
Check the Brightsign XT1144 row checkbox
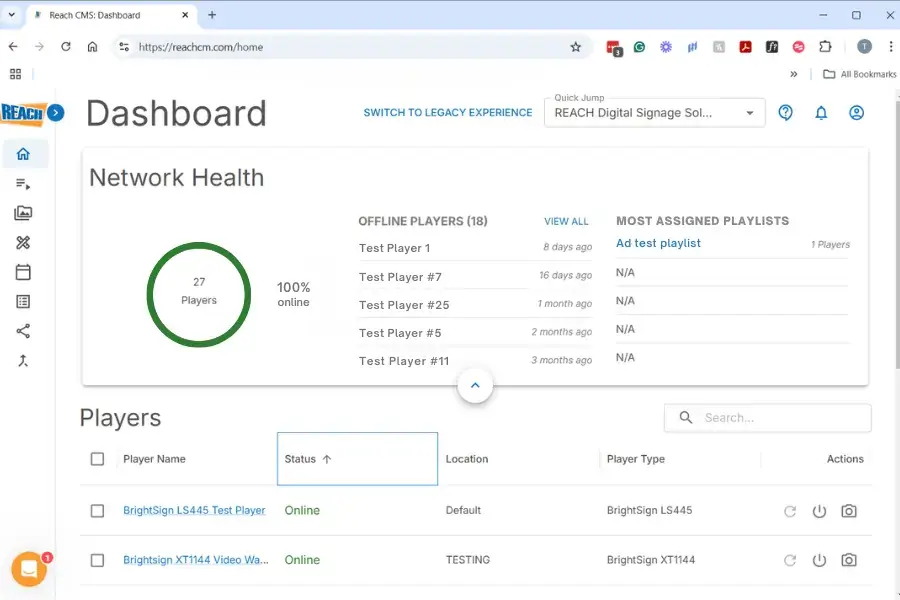pos(97,560)
